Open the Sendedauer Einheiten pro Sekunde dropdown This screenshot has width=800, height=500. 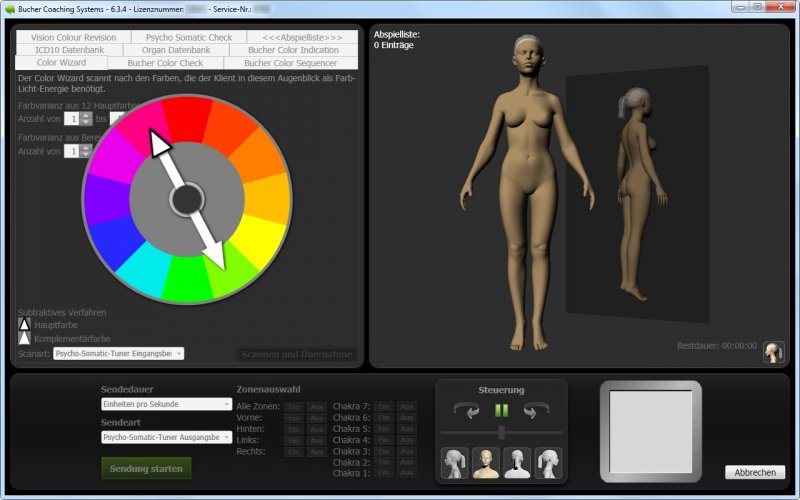pyautogui.click(x=166, y=404)
